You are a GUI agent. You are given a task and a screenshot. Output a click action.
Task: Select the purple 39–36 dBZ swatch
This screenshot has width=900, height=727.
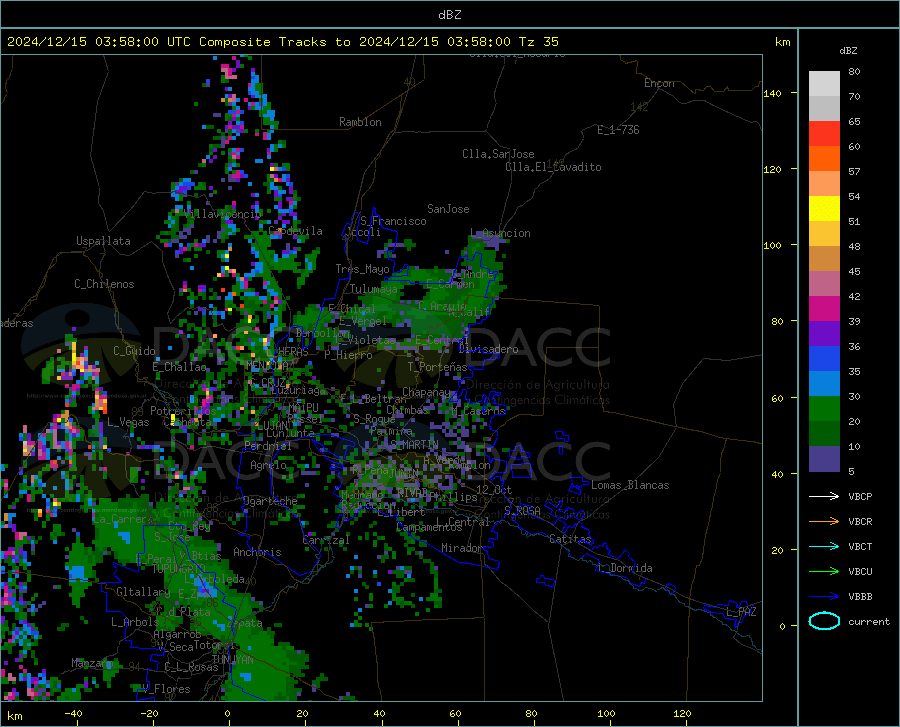pos(824,334)
